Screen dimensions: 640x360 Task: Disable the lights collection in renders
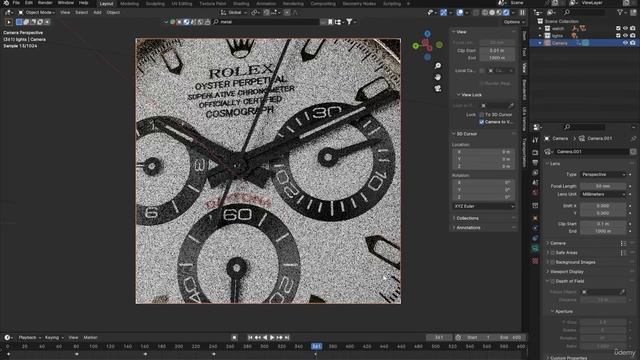(633, 36)
